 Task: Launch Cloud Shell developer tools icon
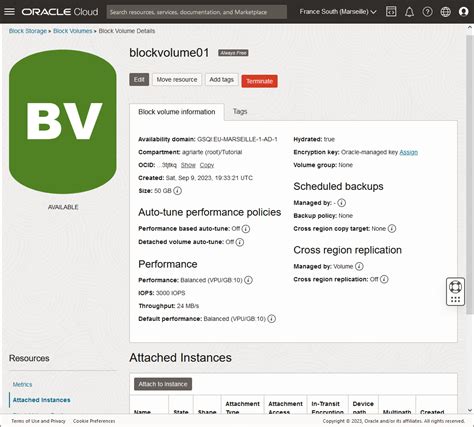pyautogui.click(x=391, y=12)
